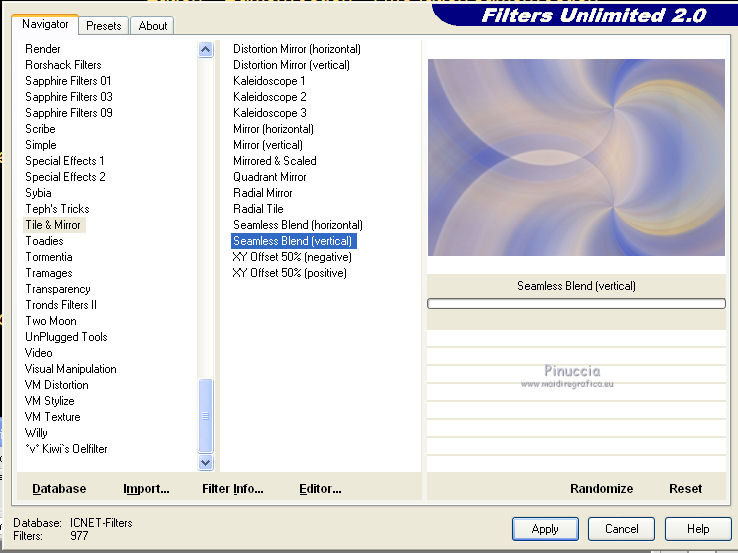
Task: Open the Presets tab
Action: 104,26
